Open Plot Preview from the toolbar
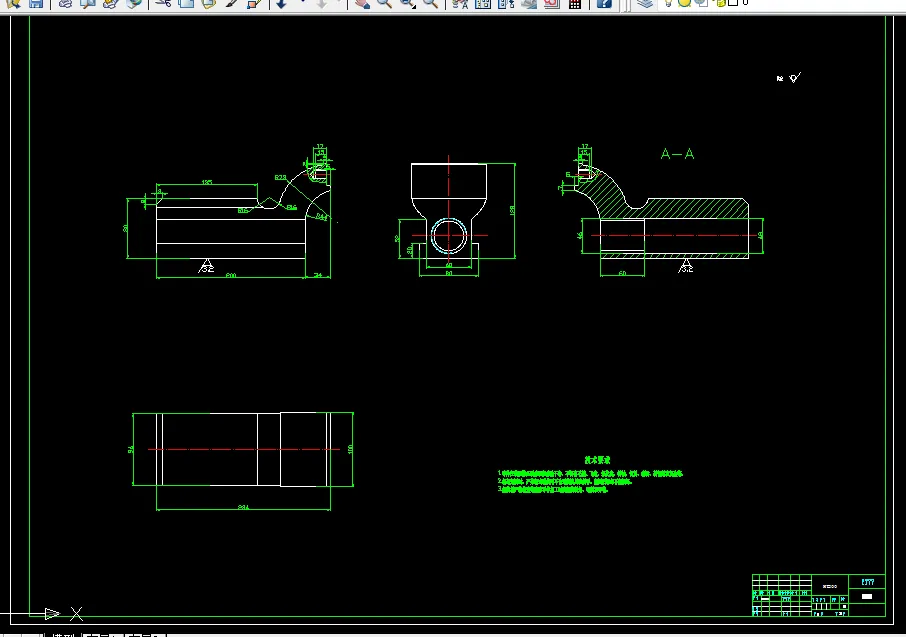 [x=88, y=3]
